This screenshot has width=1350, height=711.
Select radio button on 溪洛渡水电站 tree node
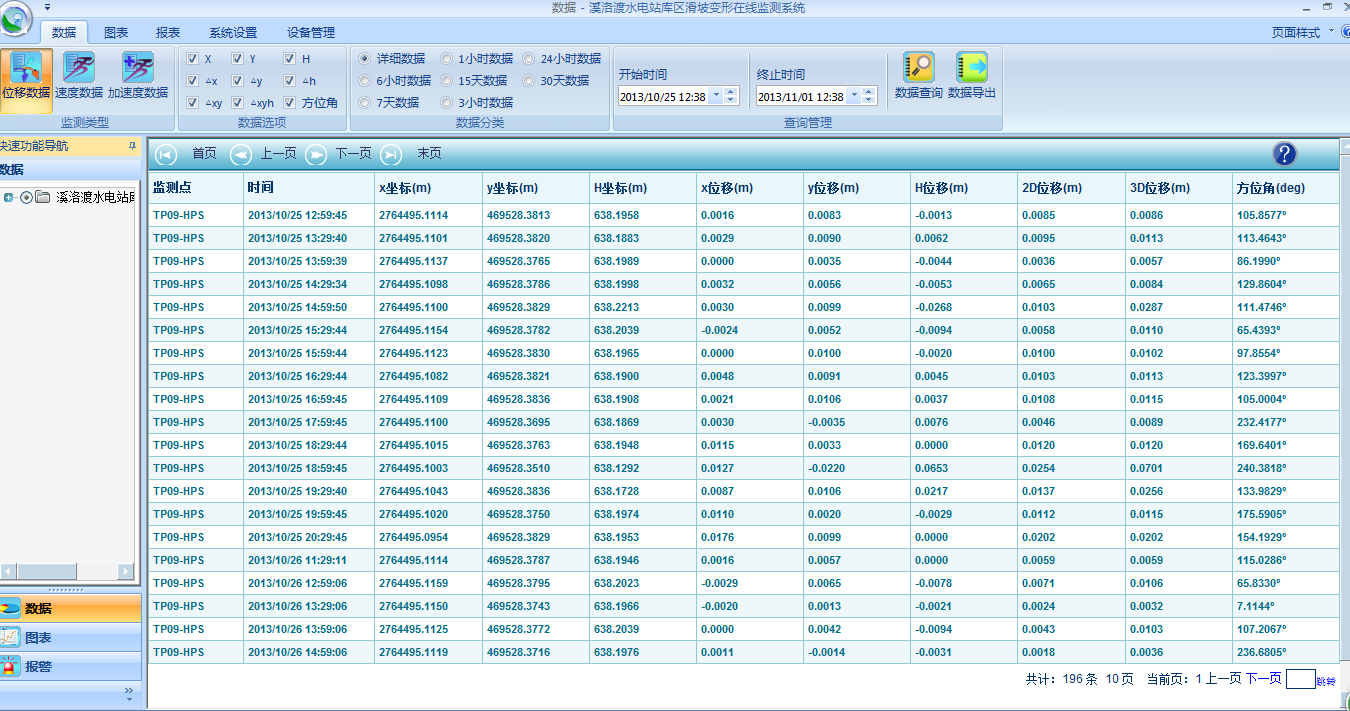pyautogui.click(x=26, y=197)
